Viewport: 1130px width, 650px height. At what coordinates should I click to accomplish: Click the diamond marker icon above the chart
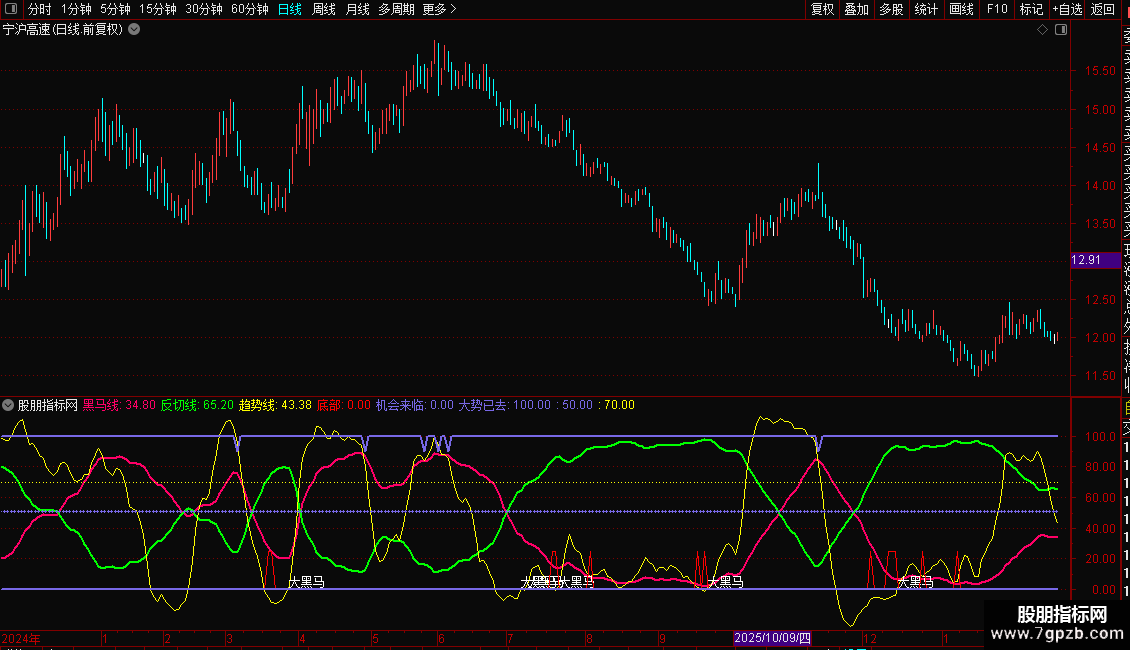pos(1042,30)
